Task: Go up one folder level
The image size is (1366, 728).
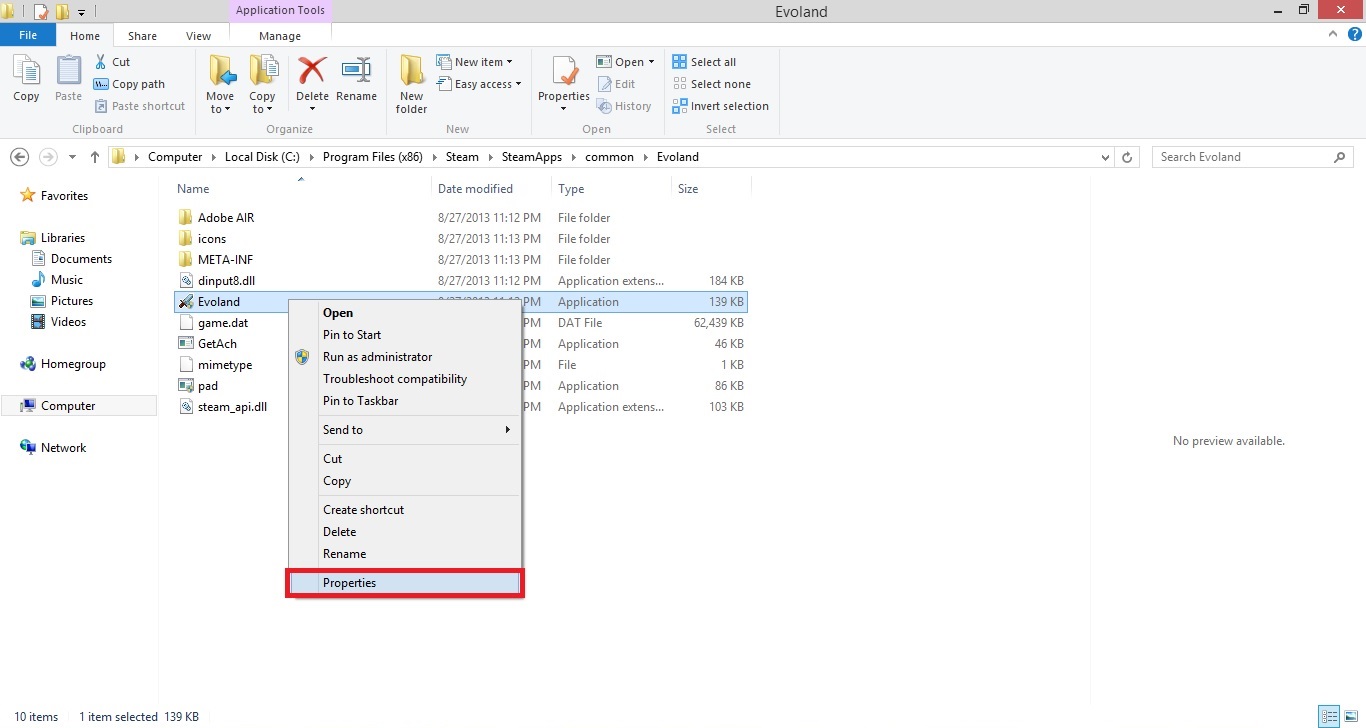Action: pos(95,157)
